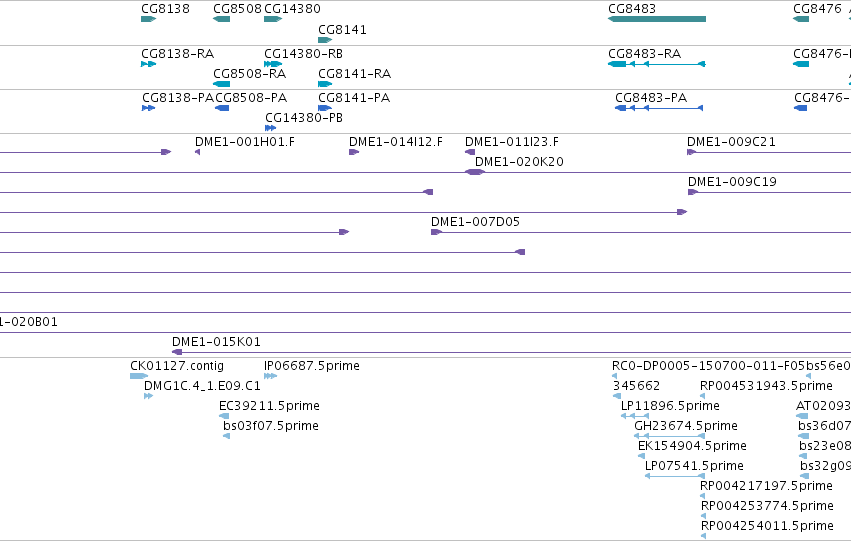Select EST IP06687.5prime
This screenshot has width=851, height=541.
[x=312, y=366]
